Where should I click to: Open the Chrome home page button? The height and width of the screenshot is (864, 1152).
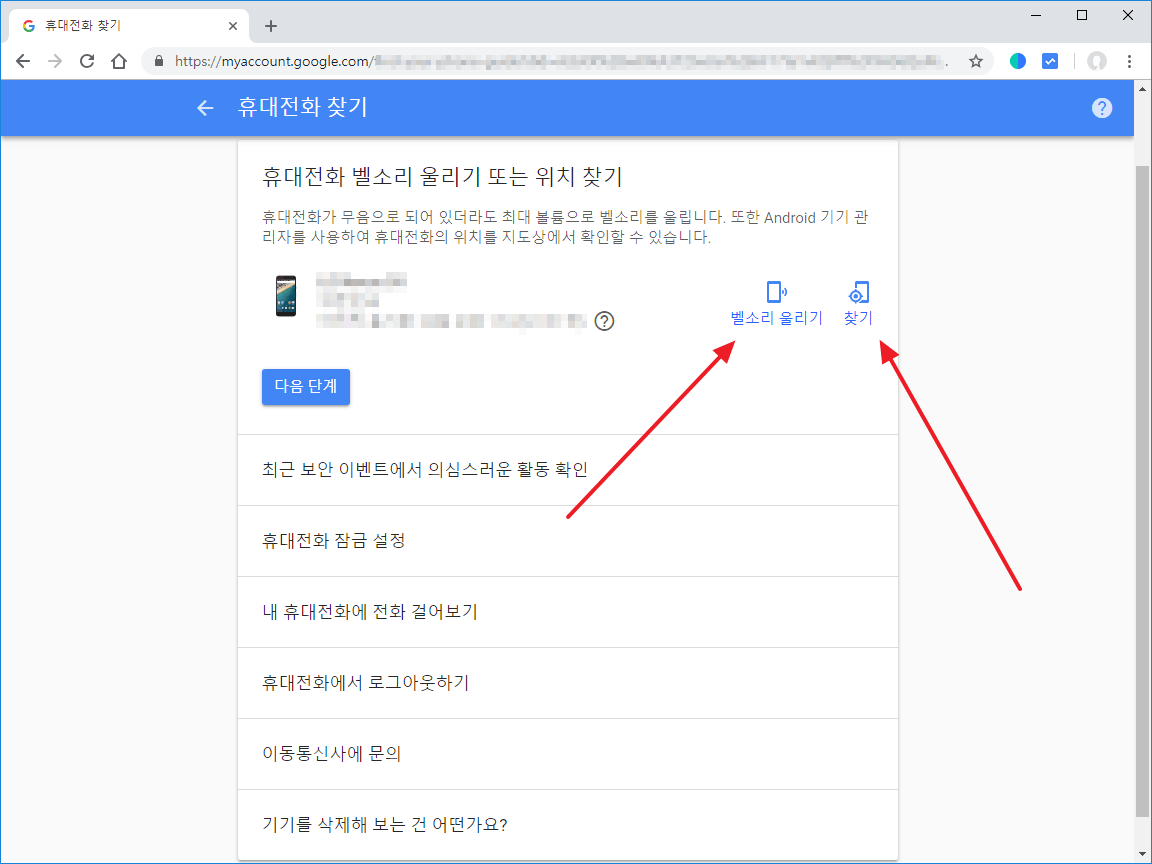pyautogui.click(x=119, y=61)
